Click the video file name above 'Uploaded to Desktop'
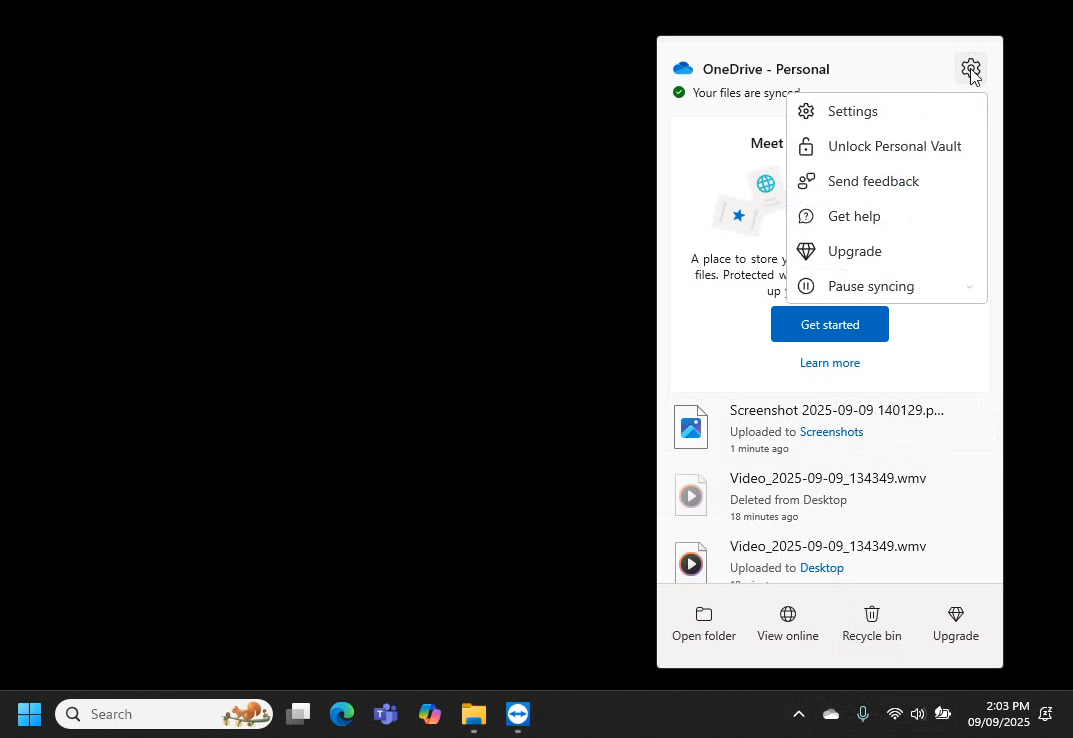The image size is (1073, 738). (x=828, y=546)
